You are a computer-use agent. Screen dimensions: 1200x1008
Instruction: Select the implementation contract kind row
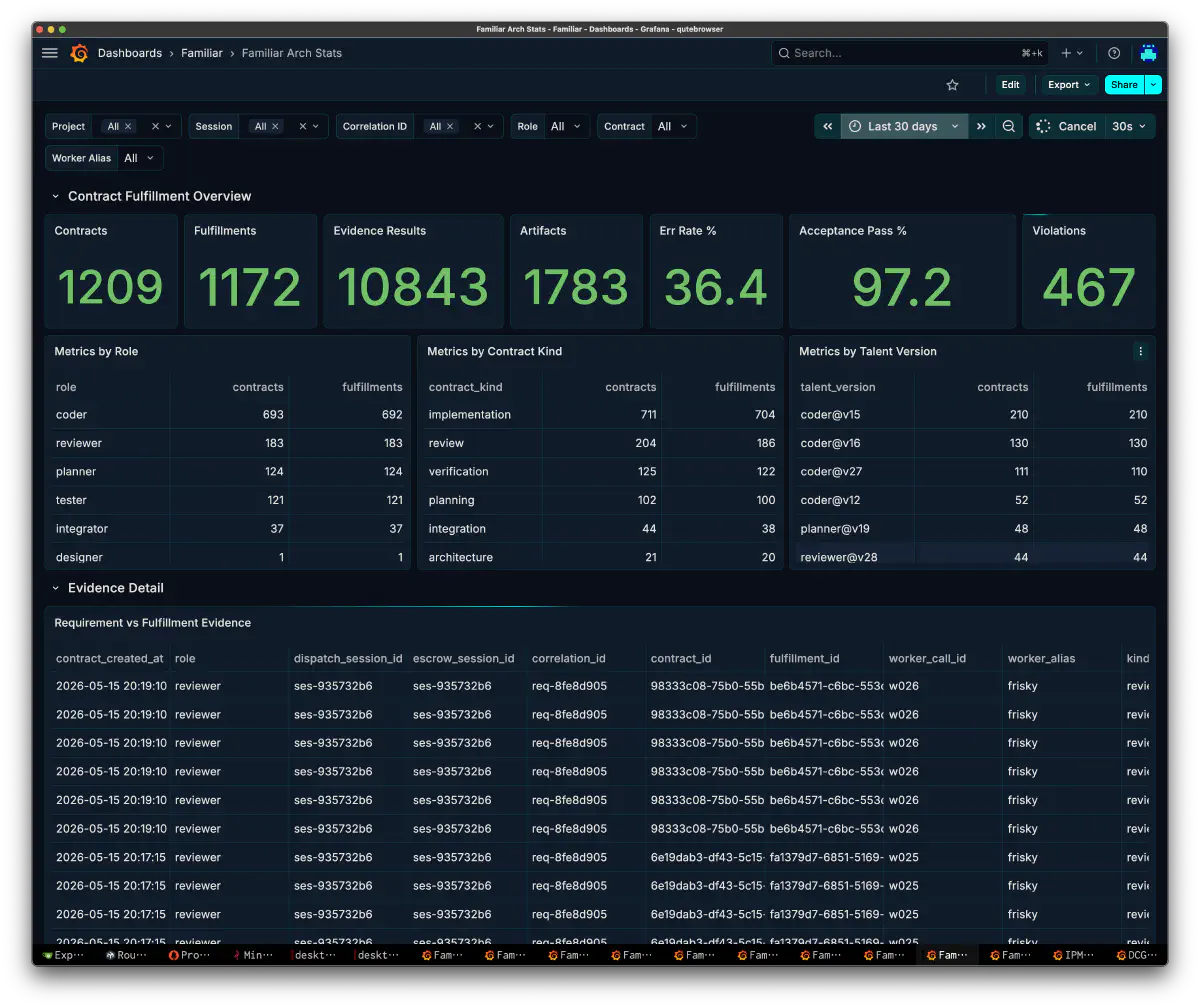[601, 414]
